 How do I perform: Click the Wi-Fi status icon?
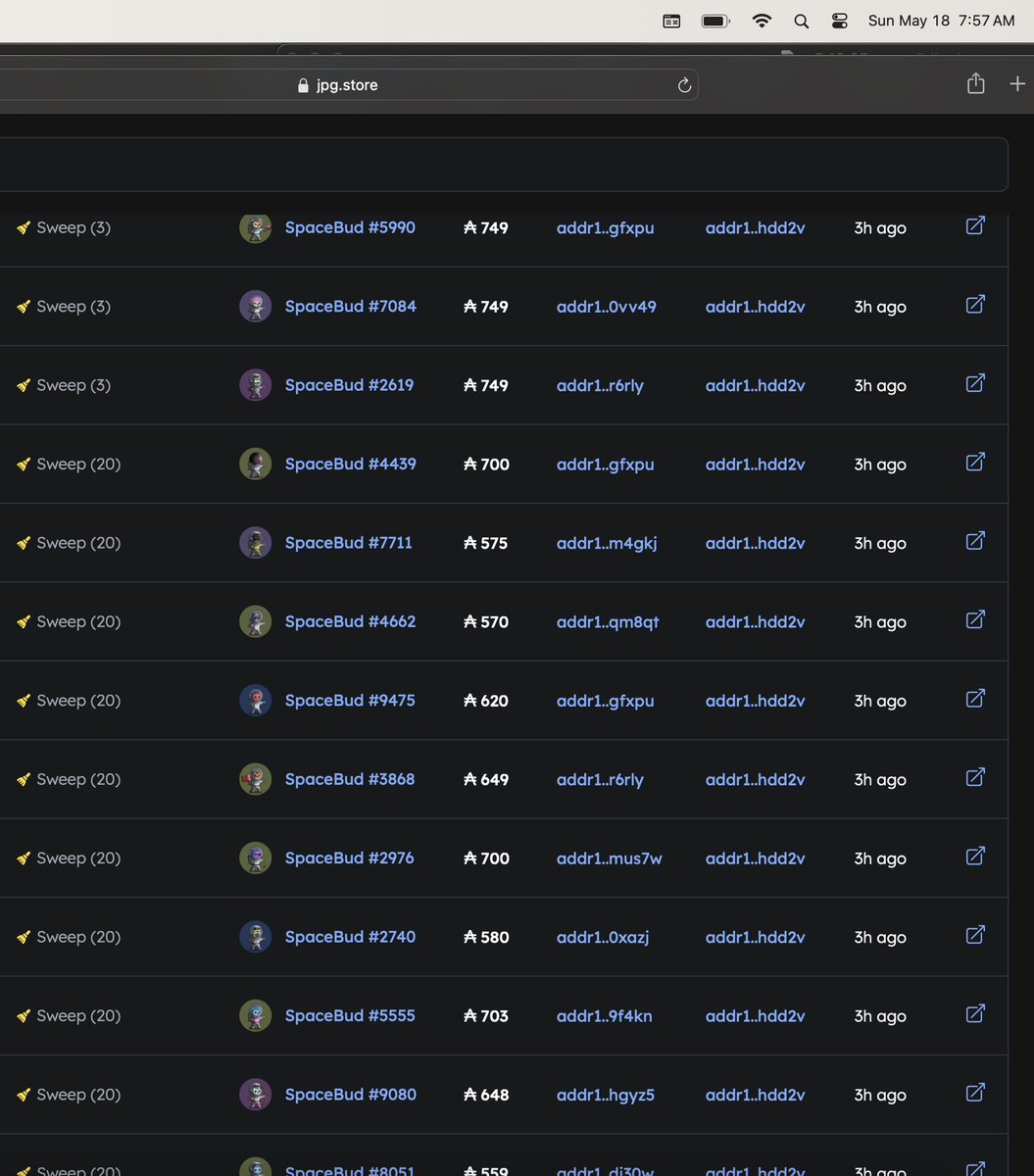click(x=762, y=21)
